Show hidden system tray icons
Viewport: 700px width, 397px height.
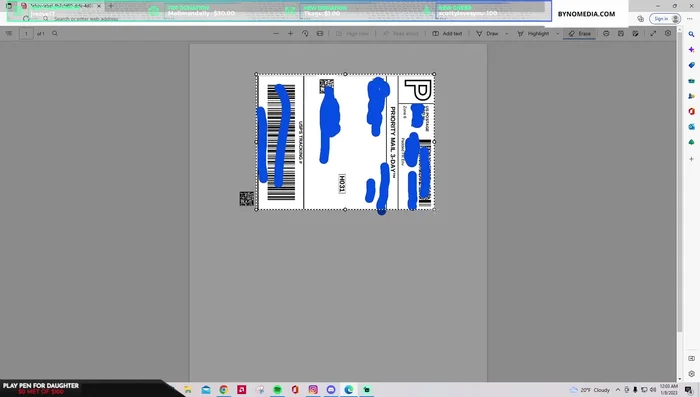coord(618,390)
